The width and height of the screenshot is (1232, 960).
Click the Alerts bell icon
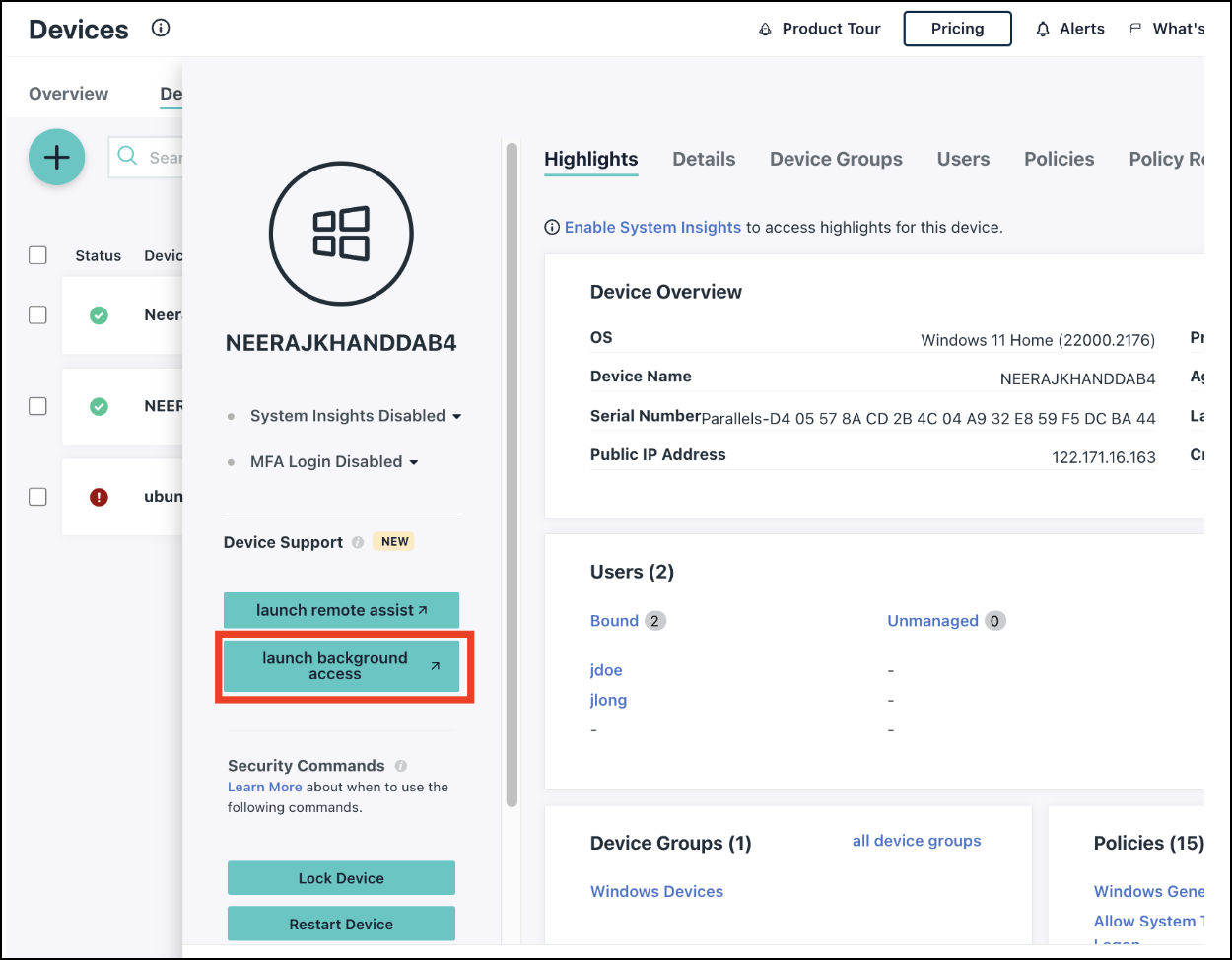tap(1043, 30)
